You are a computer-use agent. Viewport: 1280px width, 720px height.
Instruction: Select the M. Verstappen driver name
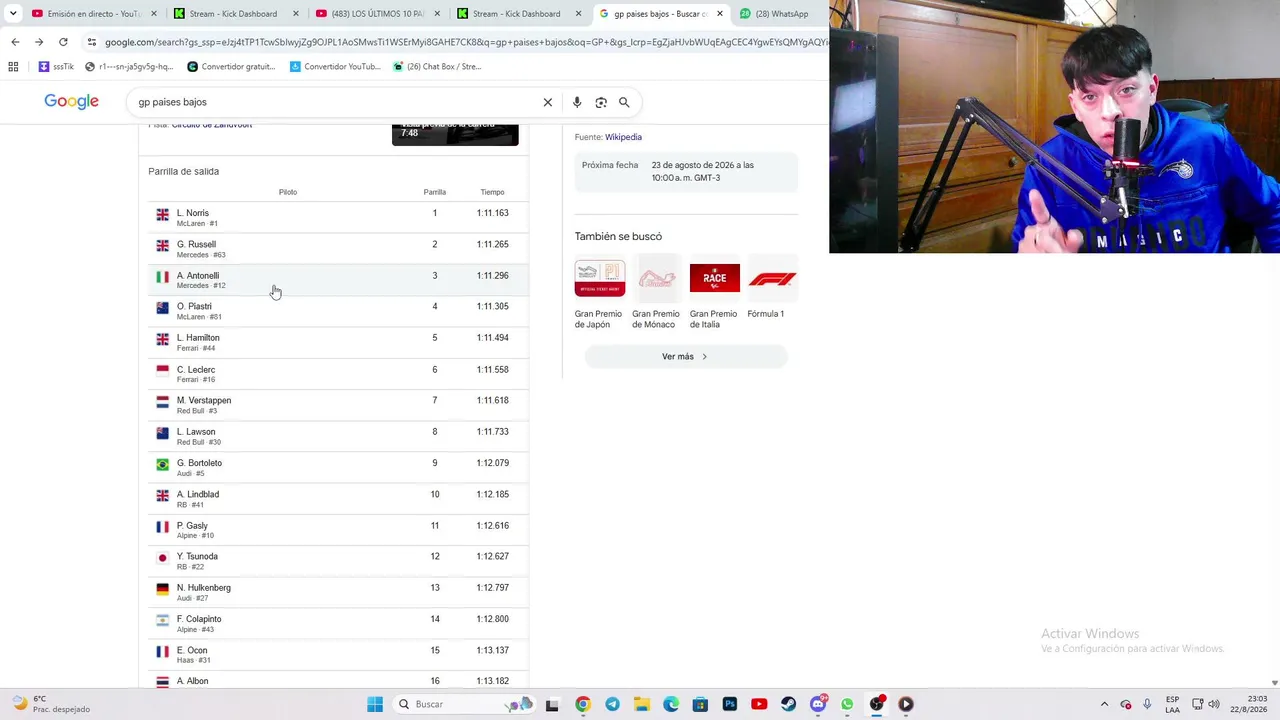pyautogui.click(x=204, y=401)
